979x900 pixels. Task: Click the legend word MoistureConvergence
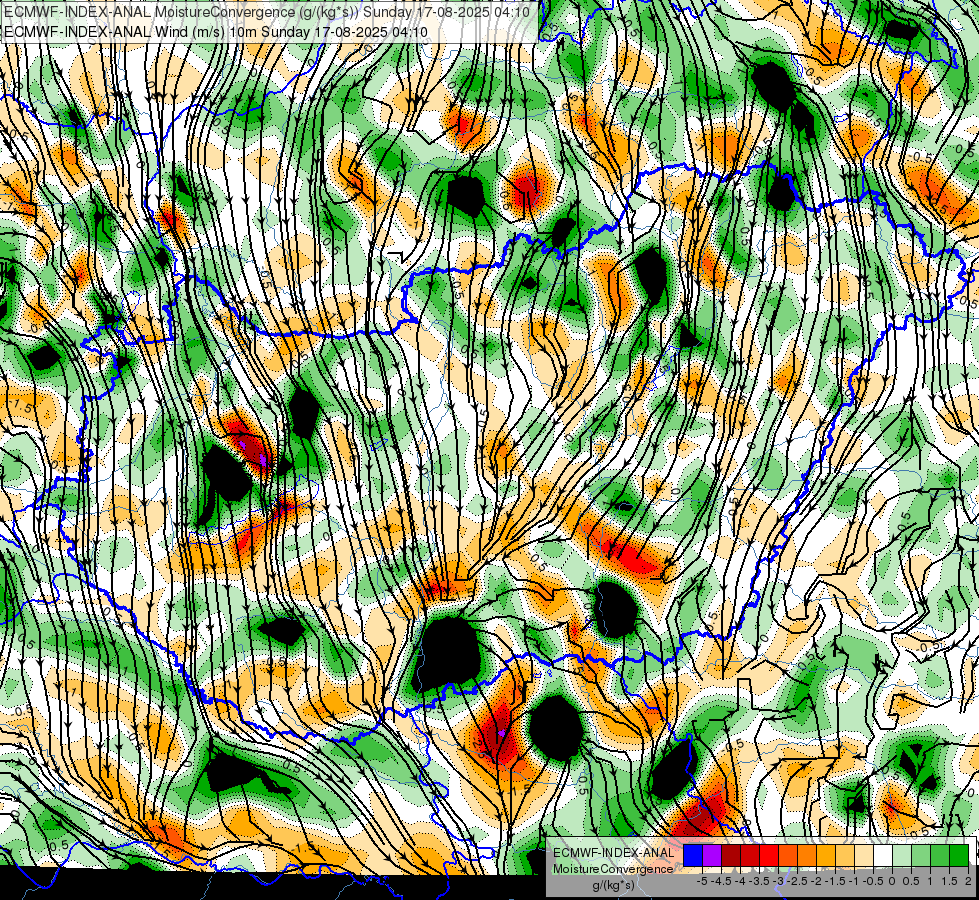(614, 869)
